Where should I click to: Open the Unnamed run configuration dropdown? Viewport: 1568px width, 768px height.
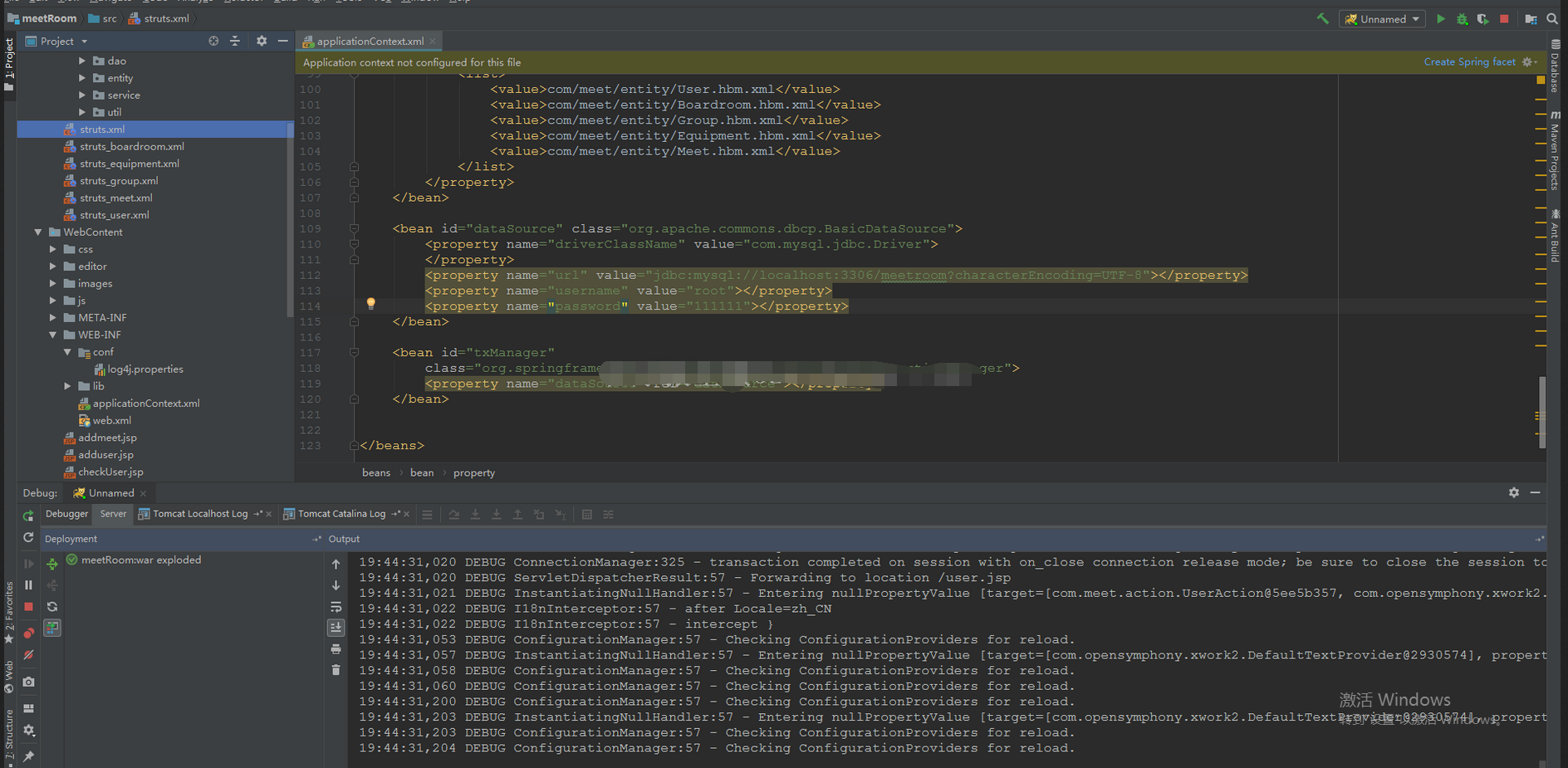1382,19
